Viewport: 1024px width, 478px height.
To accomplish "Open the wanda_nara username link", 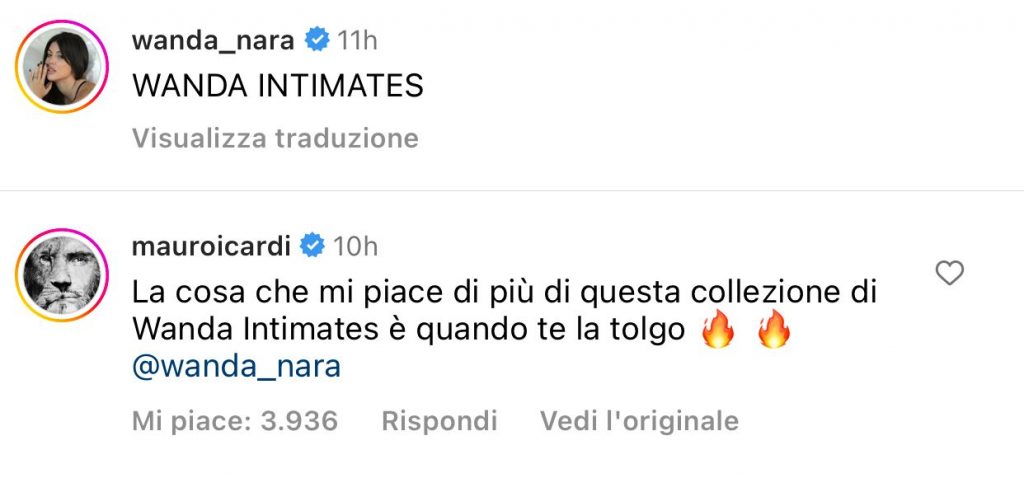I will pos(214,41).
